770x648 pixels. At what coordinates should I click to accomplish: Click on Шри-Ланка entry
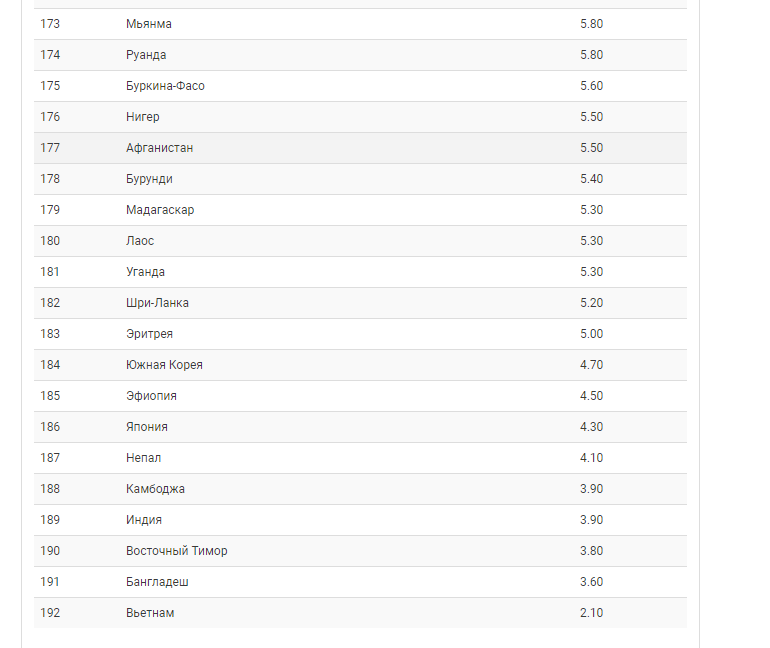(157, 303)
